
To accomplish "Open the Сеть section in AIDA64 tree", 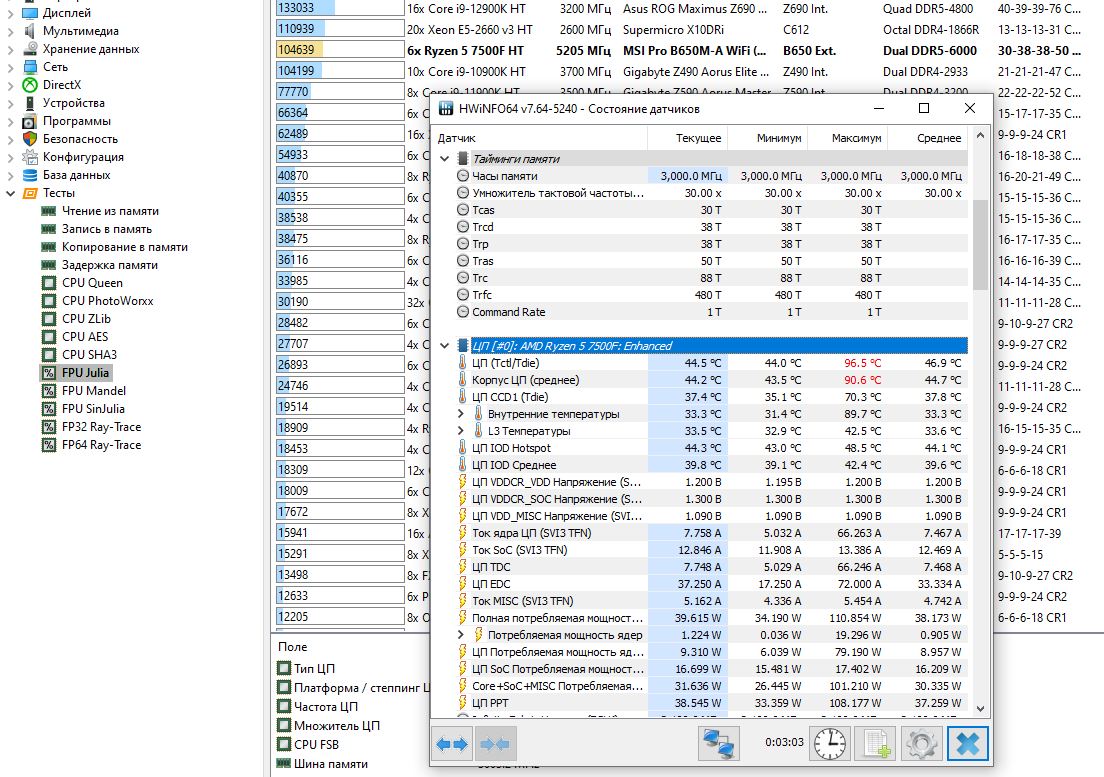I will tap(55, 67).
